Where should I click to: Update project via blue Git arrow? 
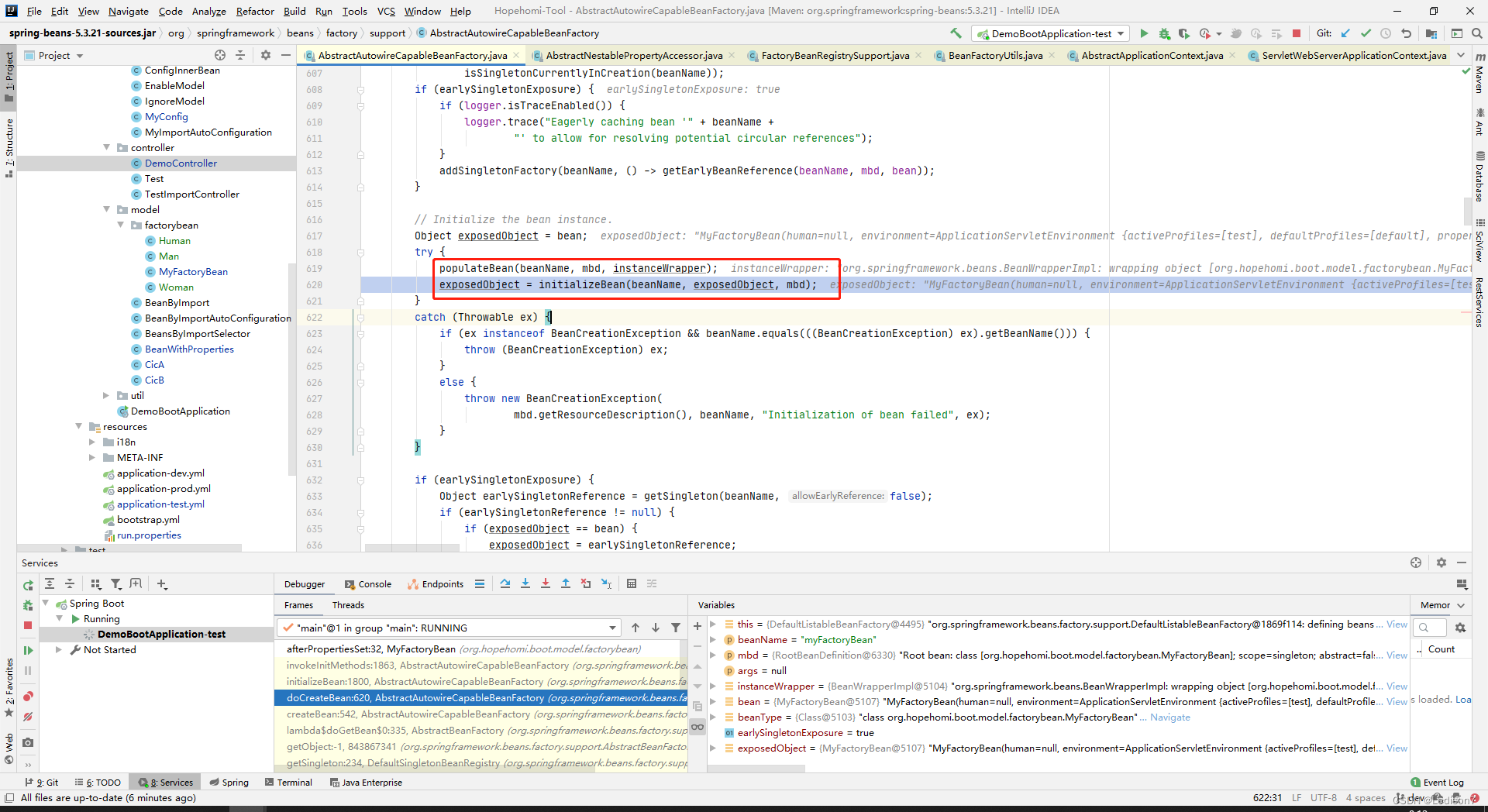pyautogui.click(x=1345, y=33)
